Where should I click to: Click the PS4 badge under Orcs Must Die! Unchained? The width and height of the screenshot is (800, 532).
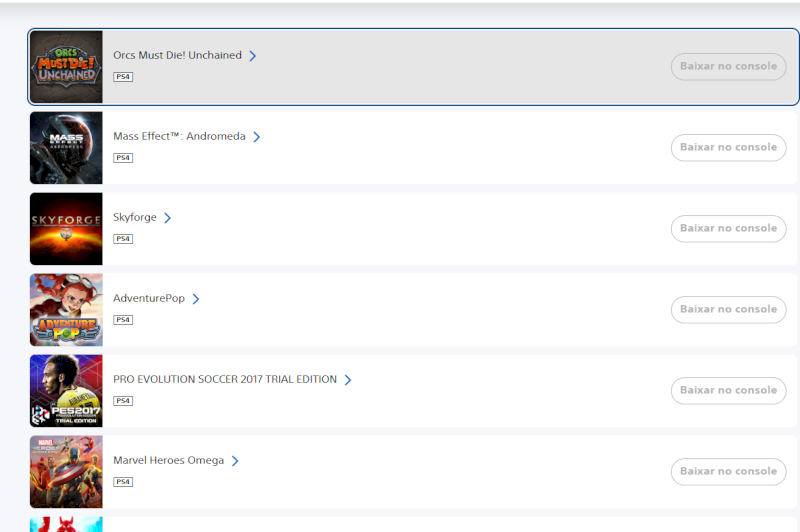click(x=123, y=77)
